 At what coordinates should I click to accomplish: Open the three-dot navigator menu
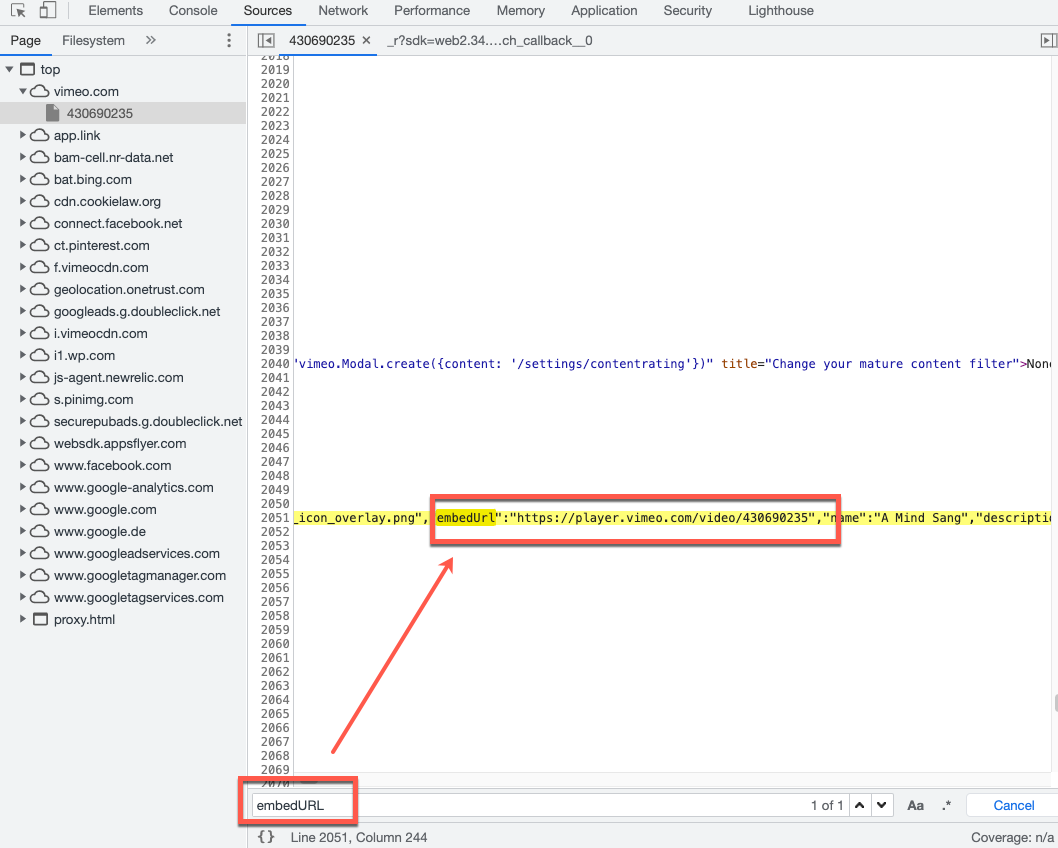tap(229, 41)
